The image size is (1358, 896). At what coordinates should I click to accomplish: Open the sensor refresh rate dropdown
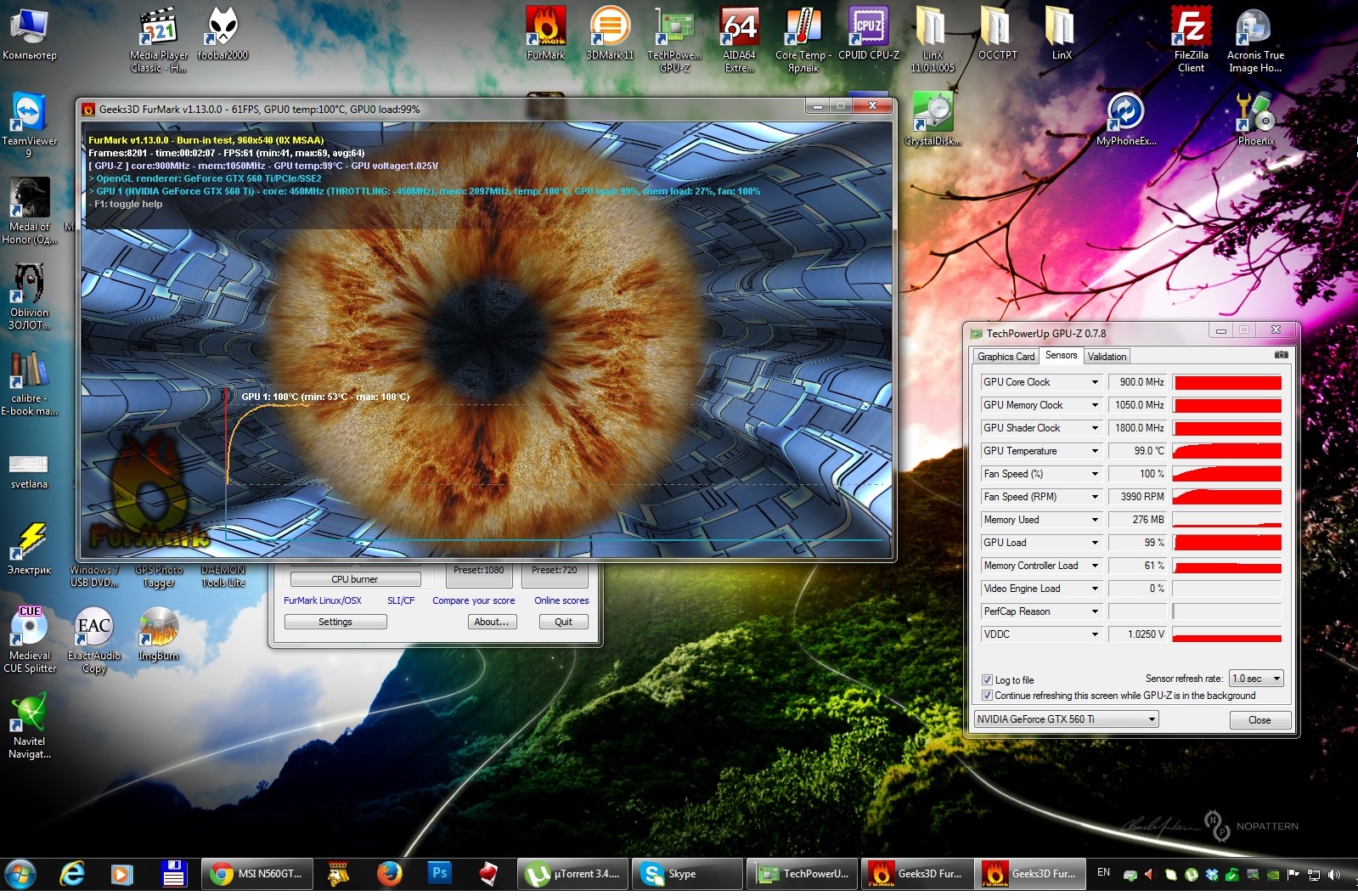1256,679
